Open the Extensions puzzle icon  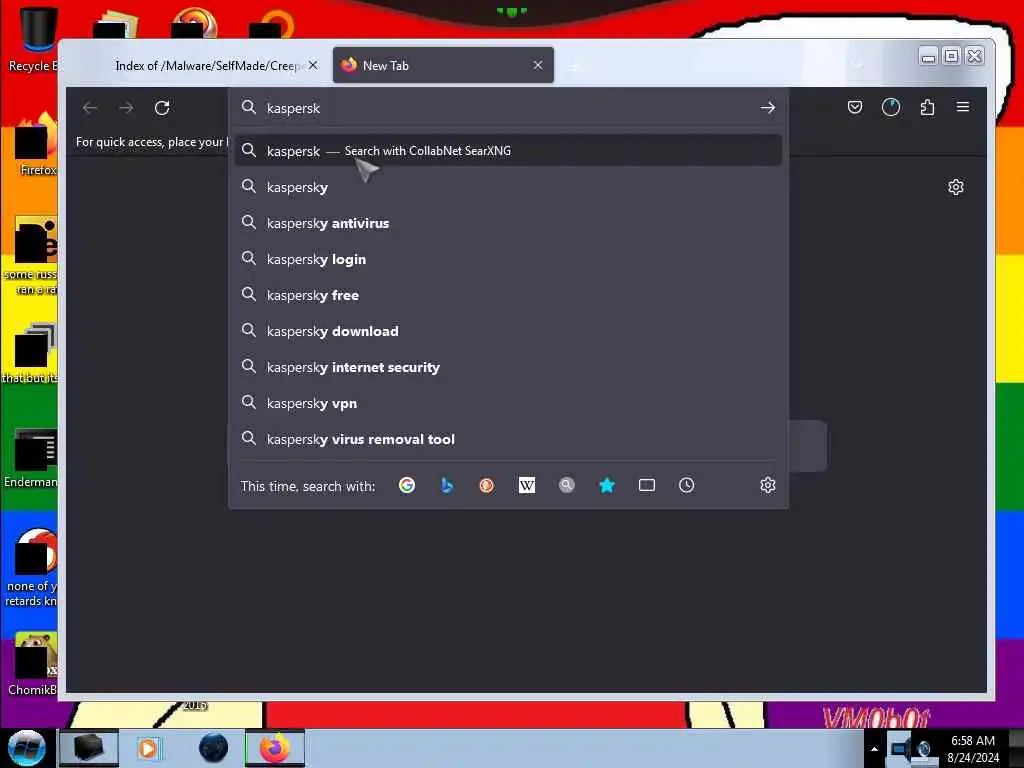(927, 107)
